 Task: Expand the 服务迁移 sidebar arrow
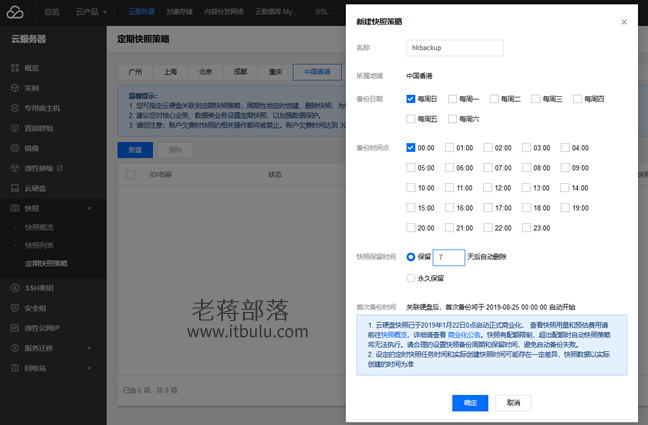89,348
